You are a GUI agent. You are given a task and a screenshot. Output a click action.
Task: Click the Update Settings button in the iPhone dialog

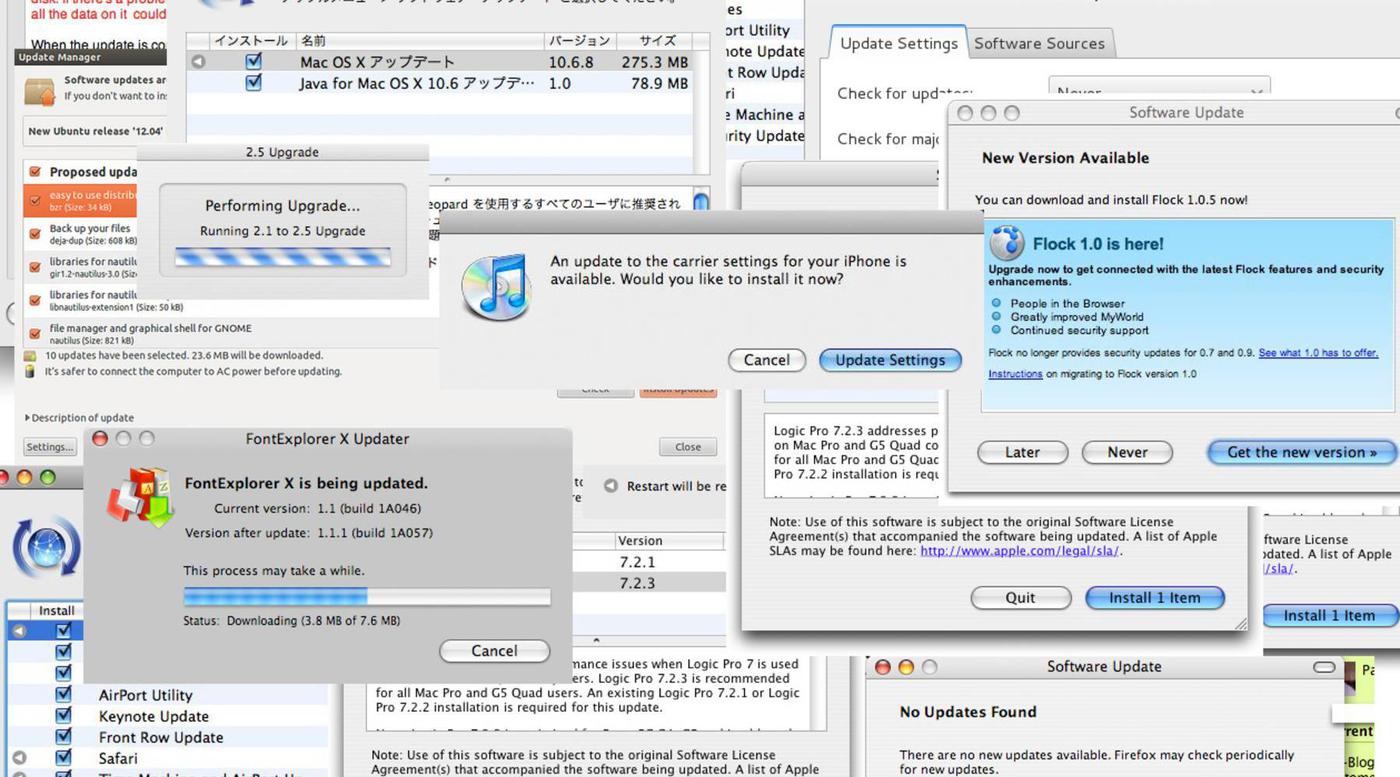pyautogui.click(x=890, y=360)
